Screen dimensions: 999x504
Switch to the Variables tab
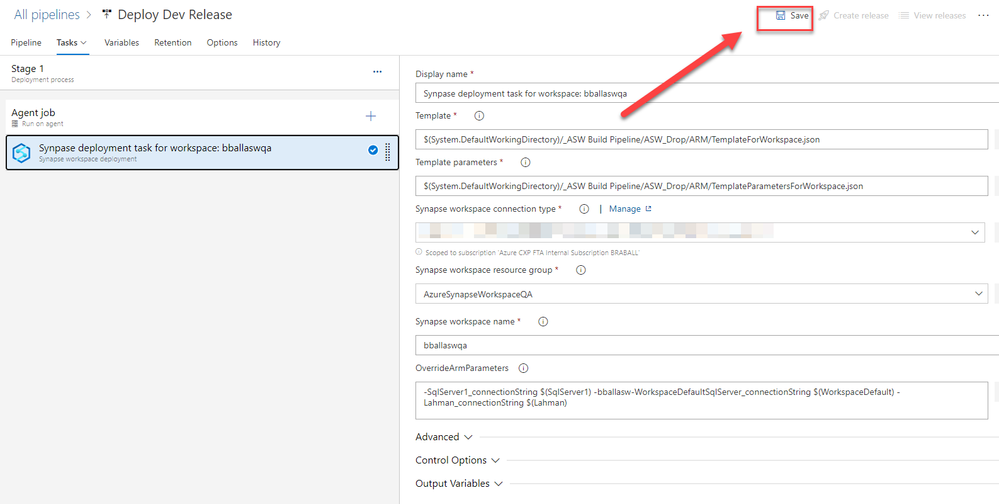pyautogui.click(x=122, y=43)
